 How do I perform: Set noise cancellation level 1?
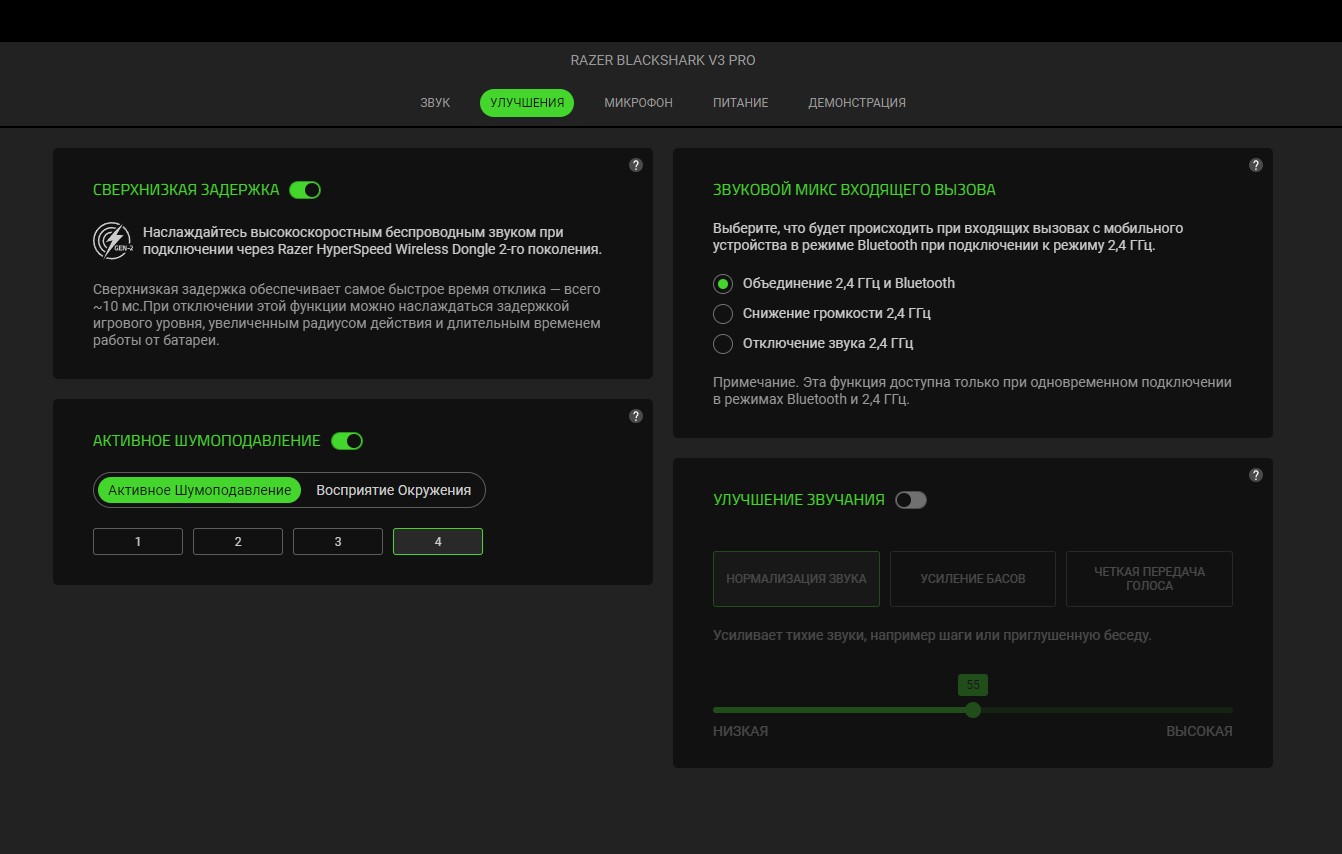click(138, 541)
